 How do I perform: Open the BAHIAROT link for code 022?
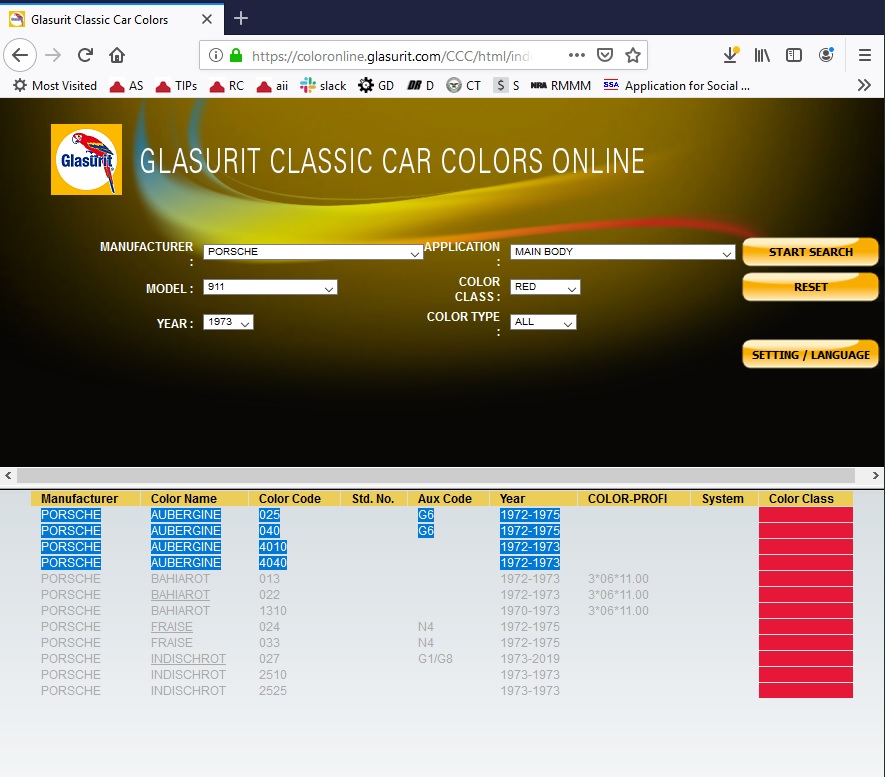[180, 595]
